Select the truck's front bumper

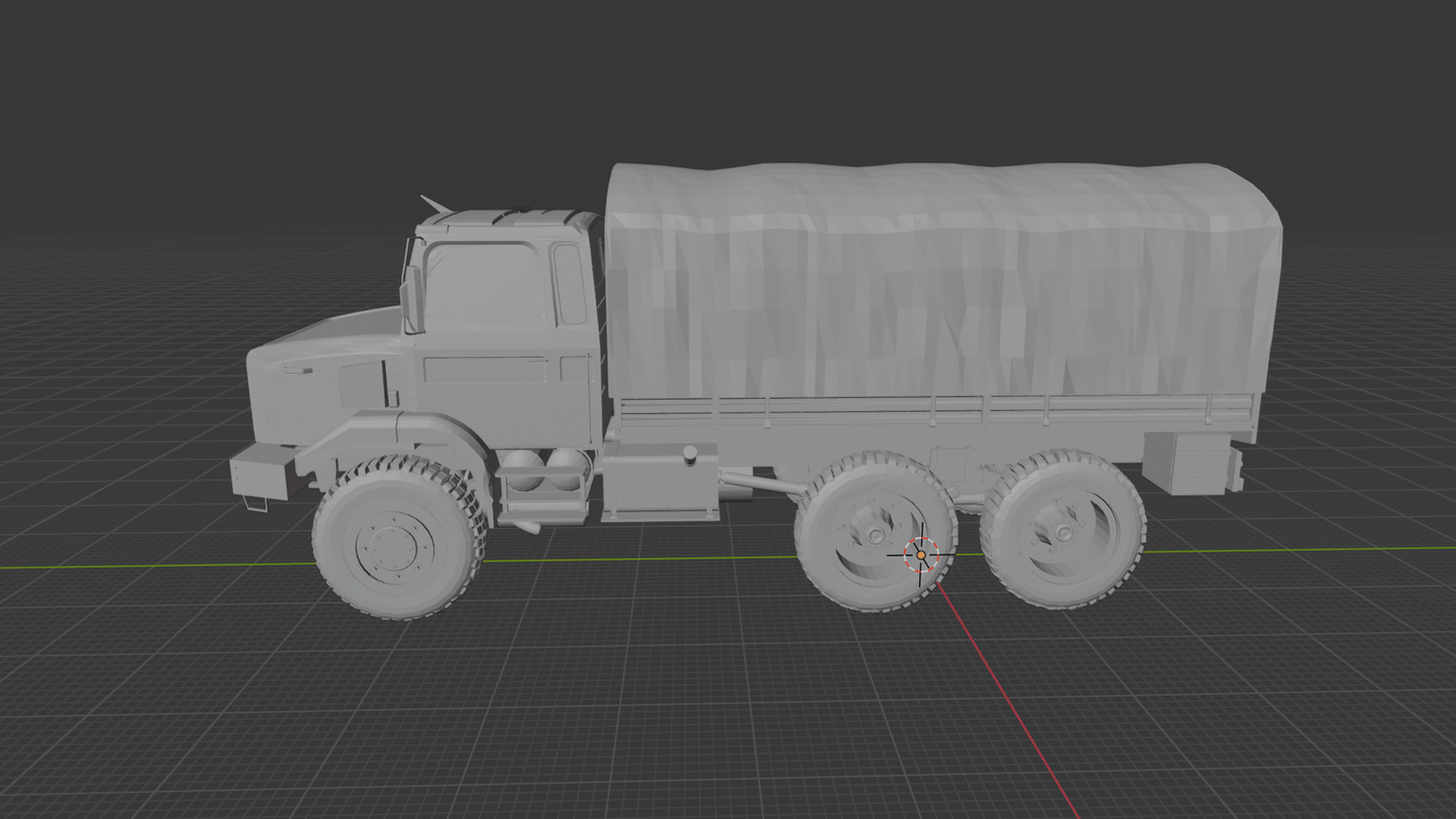[x=262, y=472]
